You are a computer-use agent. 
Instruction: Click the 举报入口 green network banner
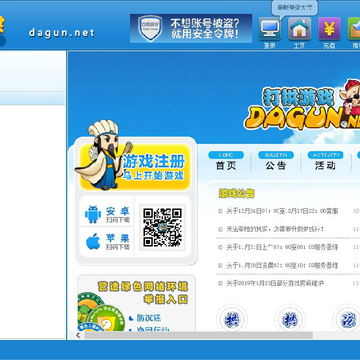(x=143, y=293)
